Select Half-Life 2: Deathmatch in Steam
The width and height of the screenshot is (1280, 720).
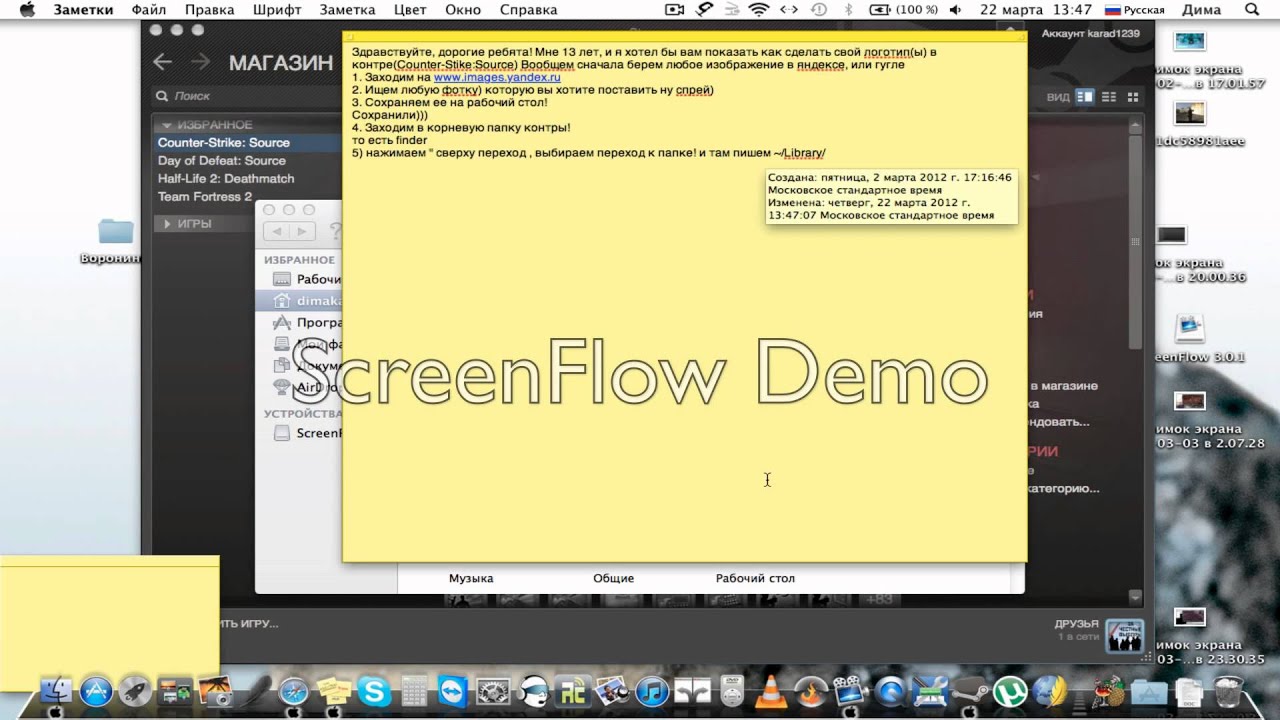(226, 179)
